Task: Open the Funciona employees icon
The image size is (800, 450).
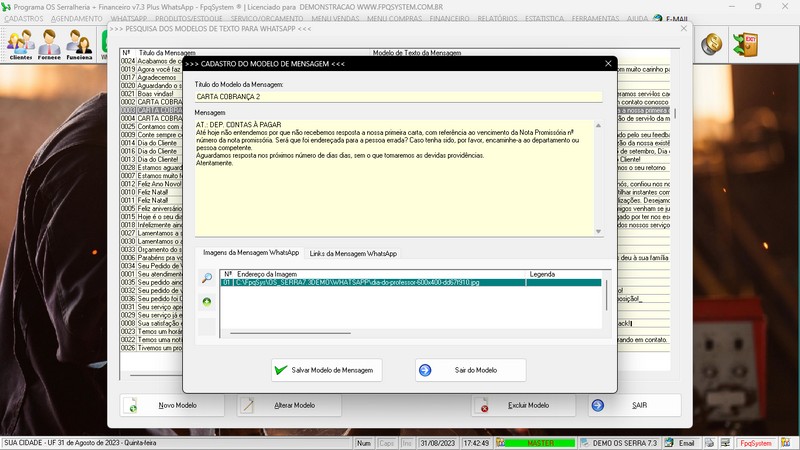Action: click(x=79, y=44)
